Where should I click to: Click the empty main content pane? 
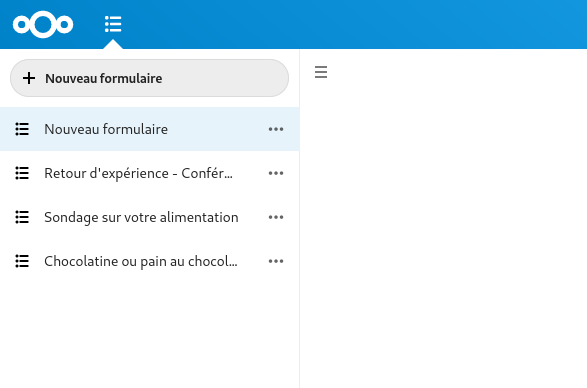coord(444,232)
